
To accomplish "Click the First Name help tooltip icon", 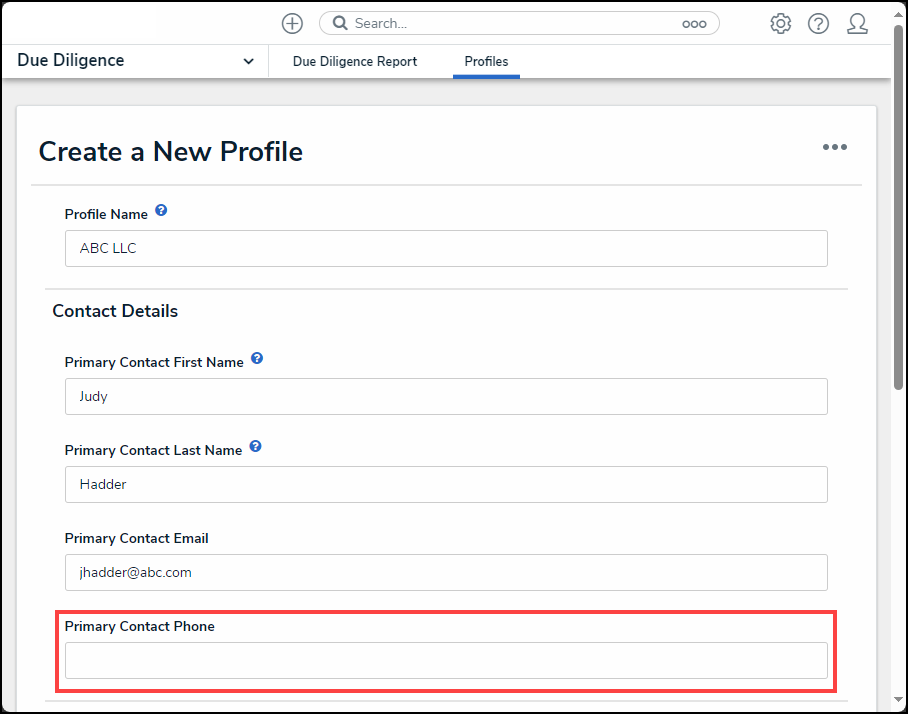I will coord(257,358).
